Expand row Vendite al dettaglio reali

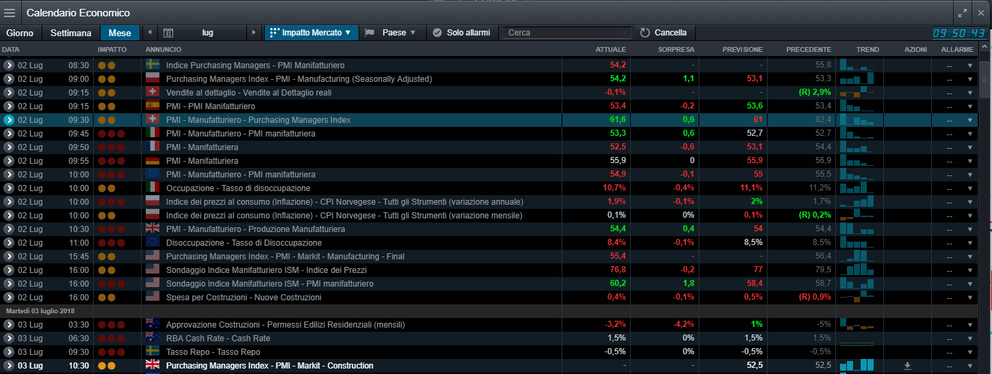click(x=9, y=92)
